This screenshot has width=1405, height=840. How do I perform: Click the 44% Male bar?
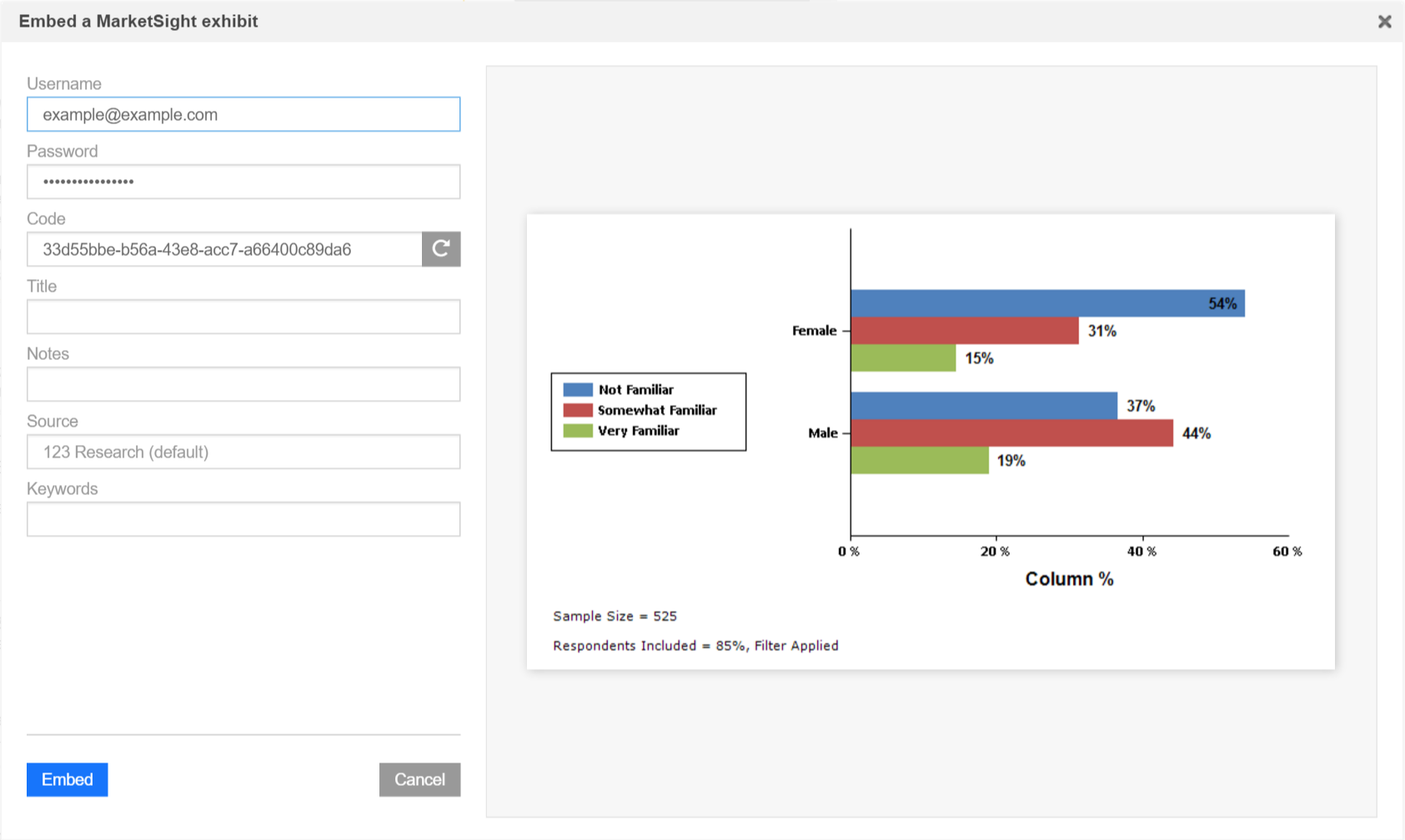point(1009,432)
